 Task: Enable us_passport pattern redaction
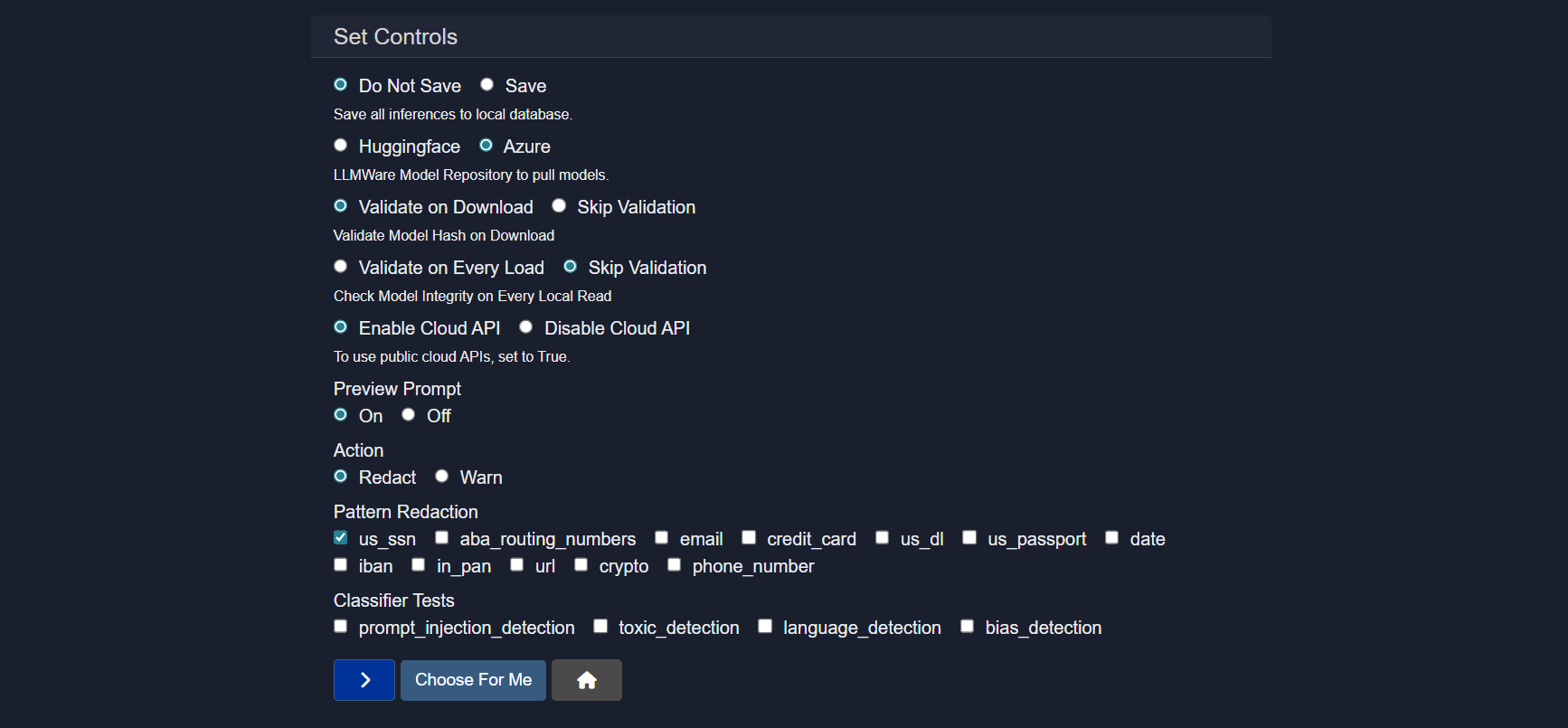[x=969, y=538]
